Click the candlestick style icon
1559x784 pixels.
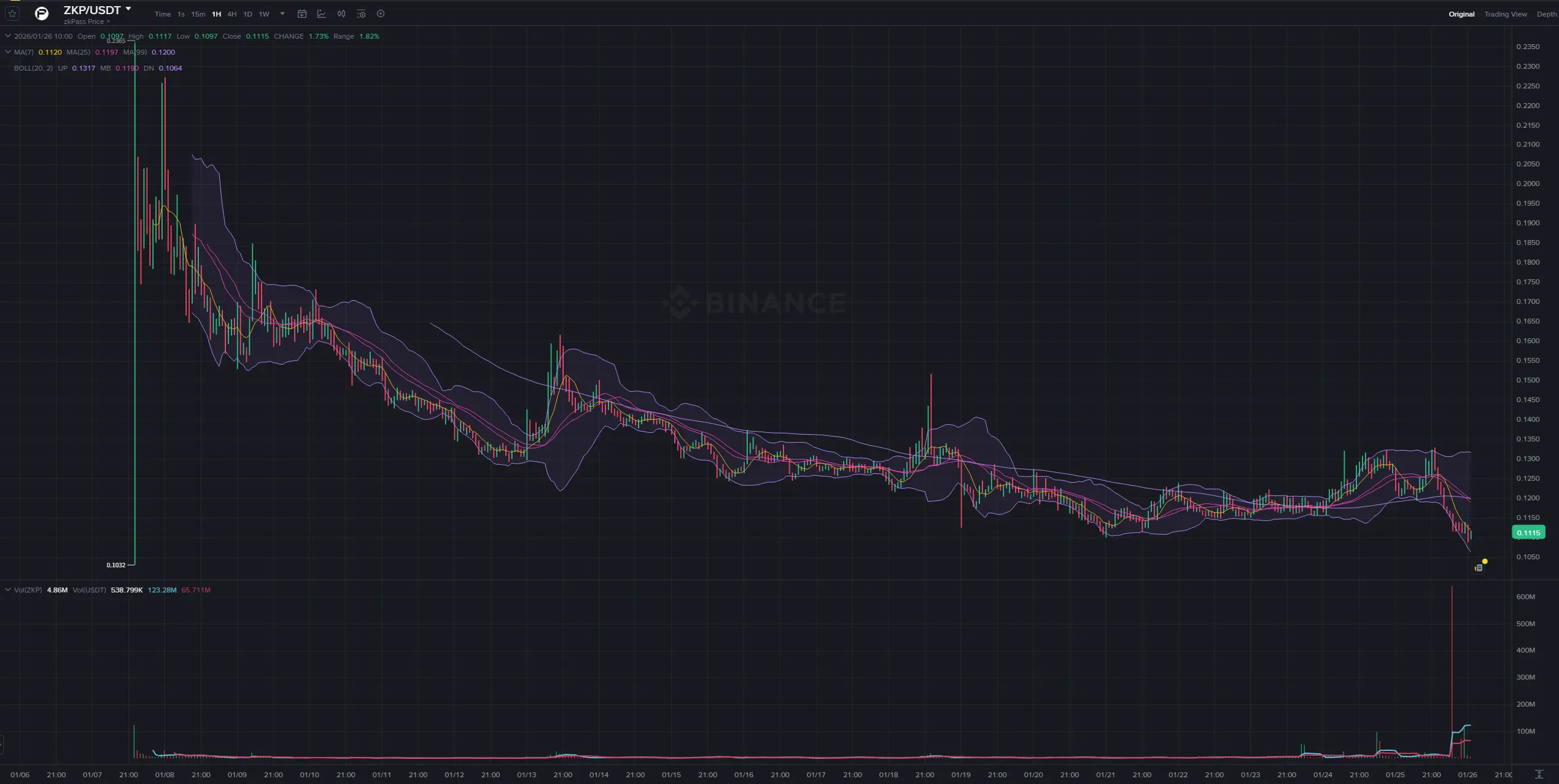tap(341, 14)
